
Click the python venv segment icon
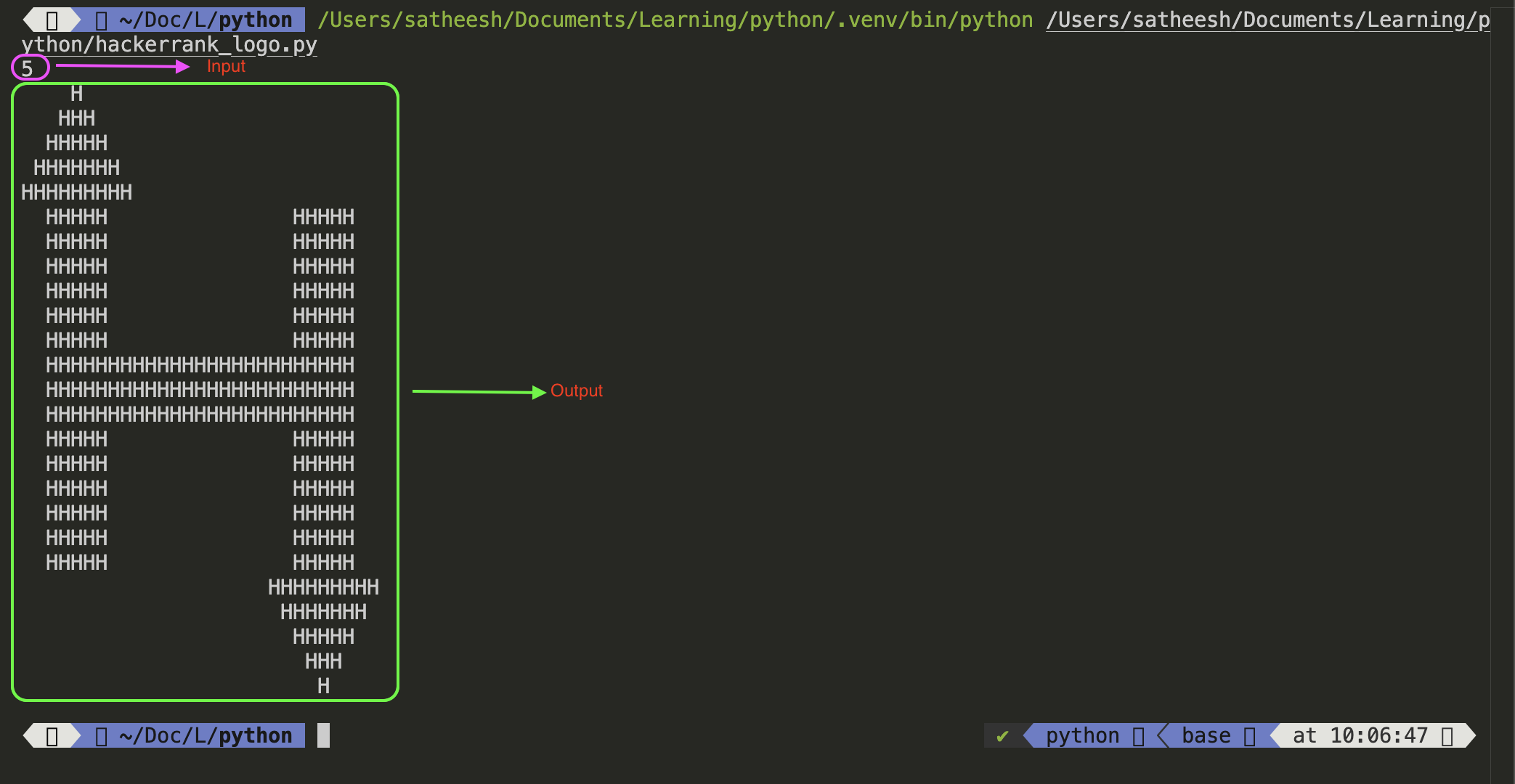[x=1138, y=736]
